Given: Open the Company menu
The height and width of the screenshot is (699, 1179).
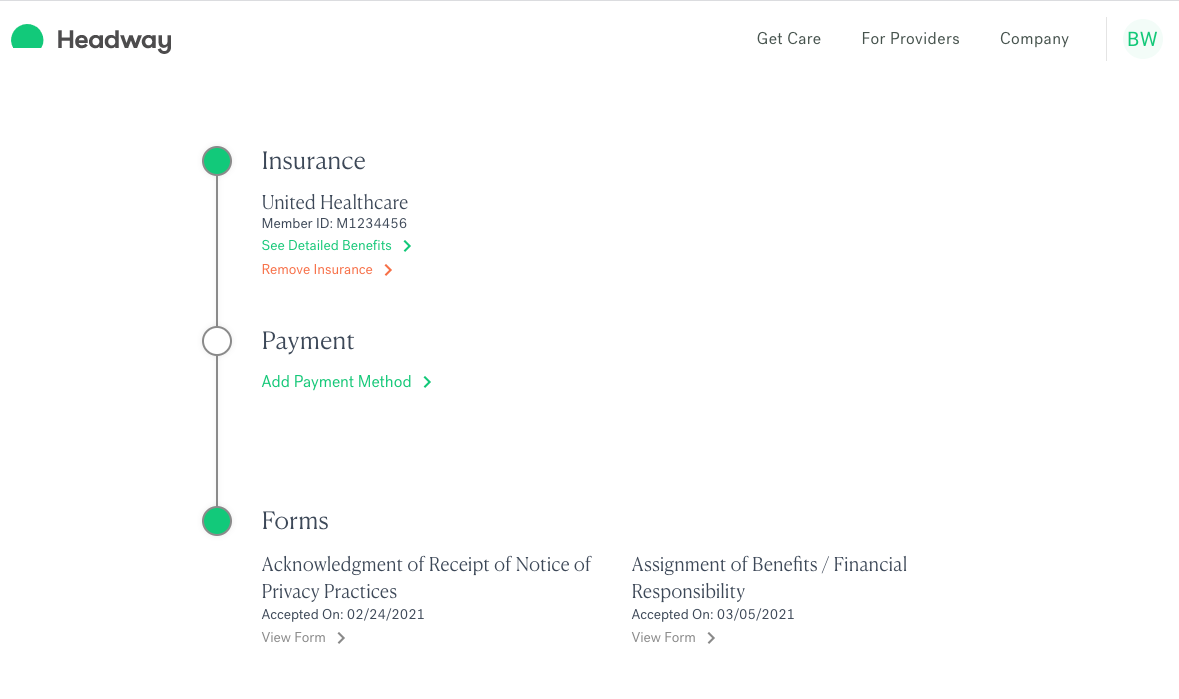Looking at the screenshot, I should pos(1034,39).
